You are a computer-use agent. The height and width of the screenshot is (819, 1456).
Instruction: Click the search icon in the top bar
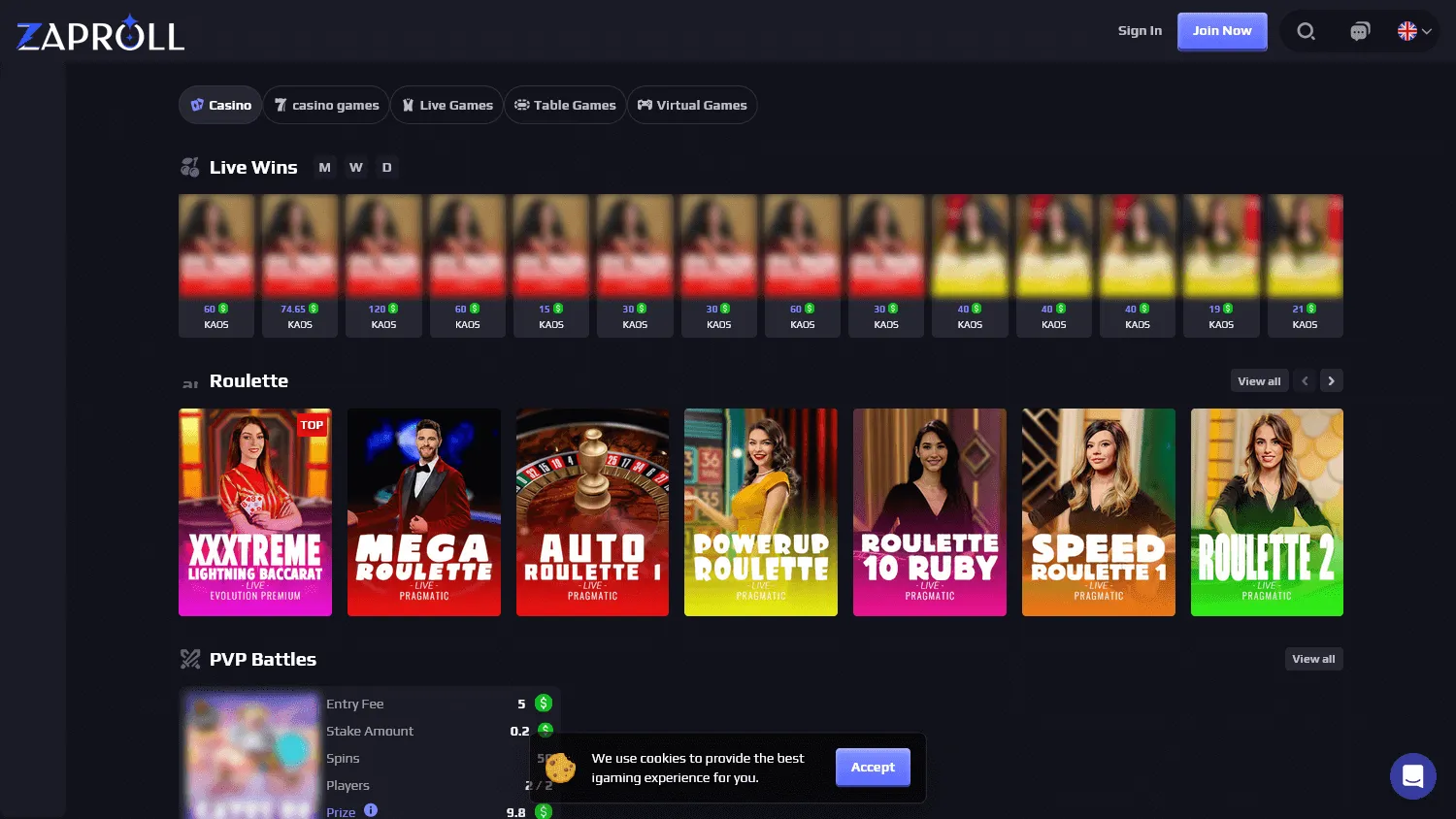(x=1306, y=31)
